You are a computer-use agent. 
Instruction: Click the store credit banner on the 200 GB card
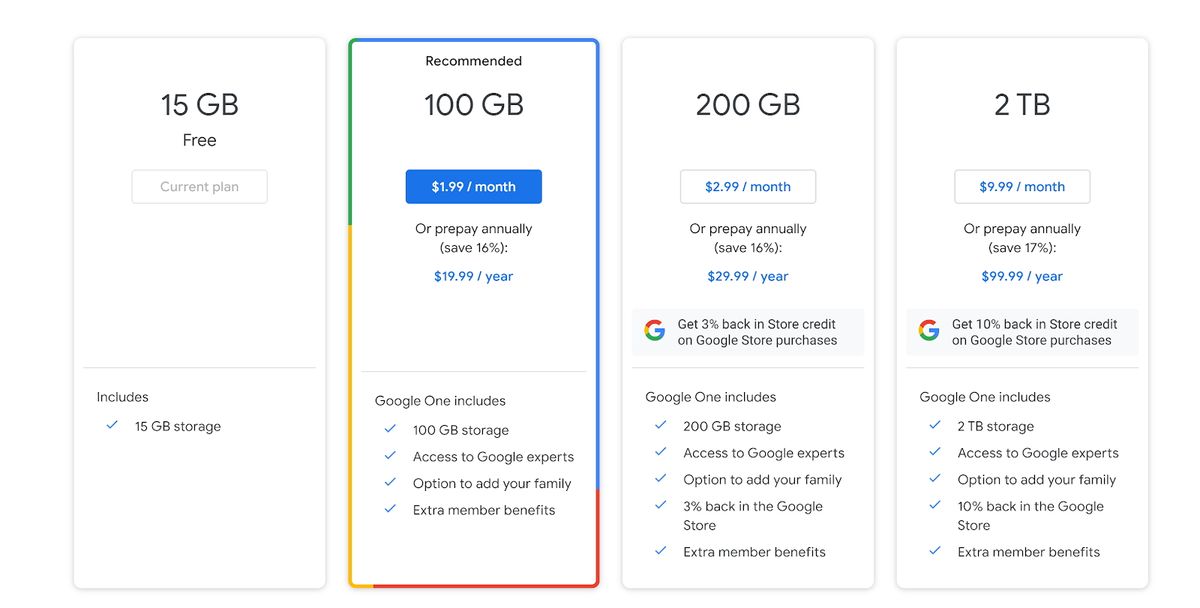pyautogui.click(x=747, y=331)
